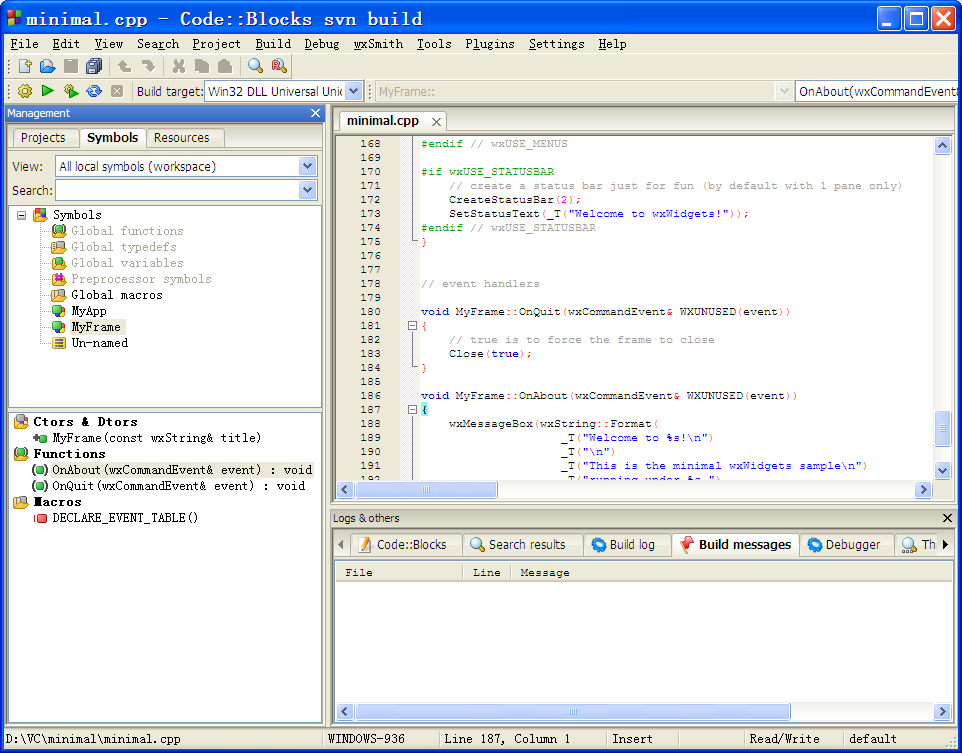This screenshot has height=753, width=962.
Task: Click the Save file toolbar icon
Action: pyautogui.click(x=71, y=66)
